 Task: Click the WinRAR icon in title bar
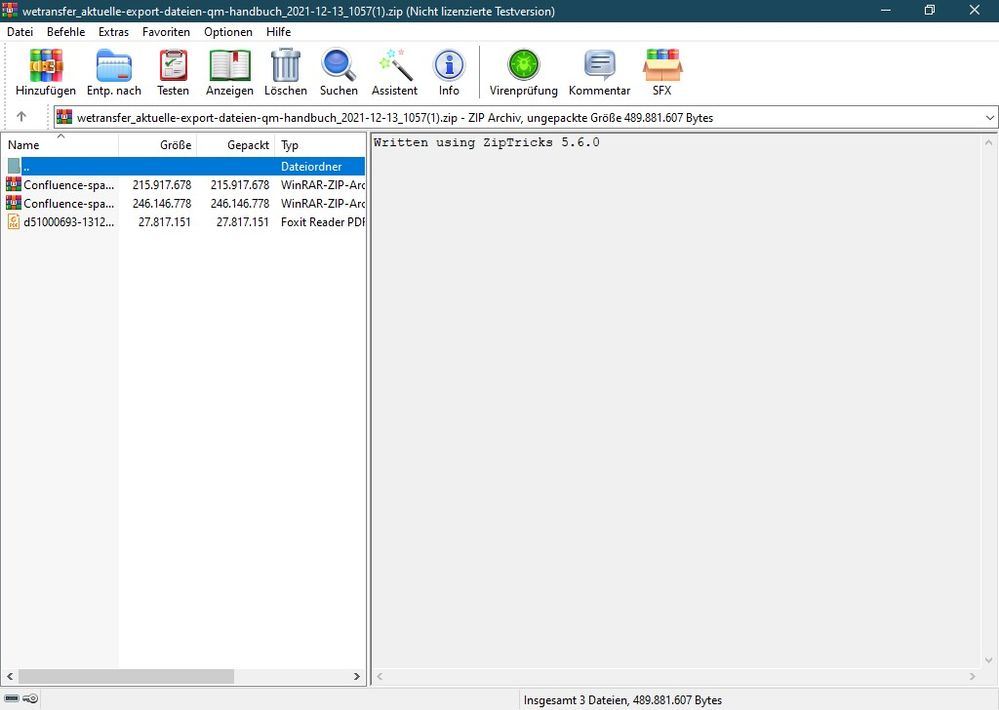[10, 10]
